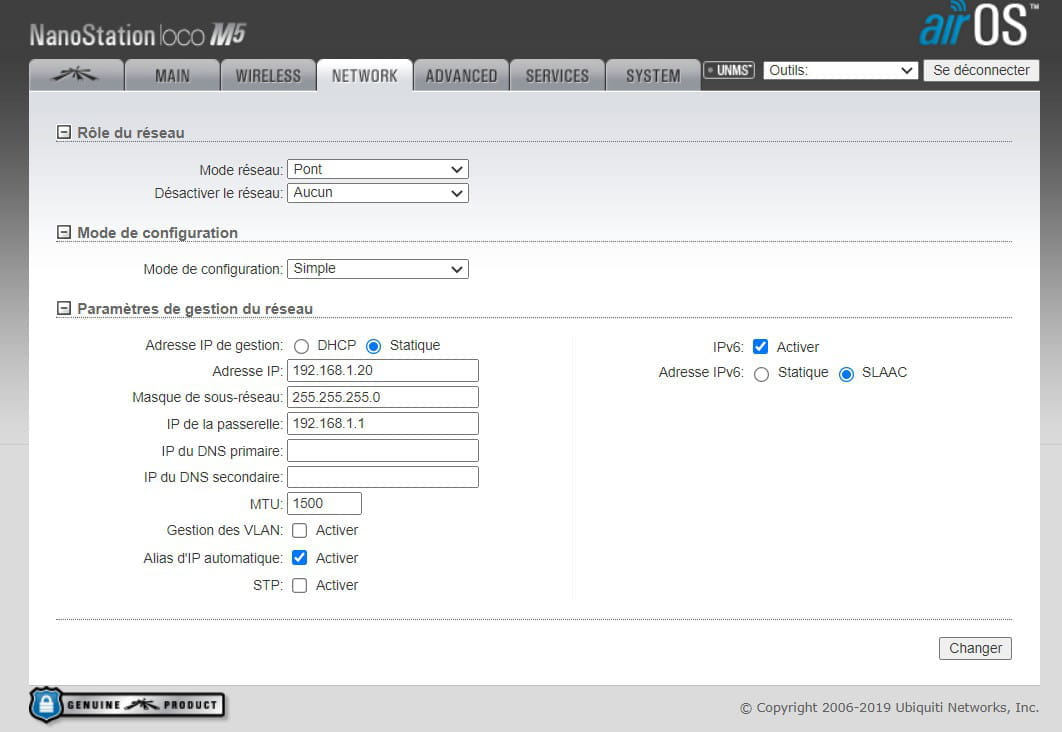Screen dimensions: 1062x732
Task: Click the IP du DNS primaire field
Action: (x=383, y=450)
